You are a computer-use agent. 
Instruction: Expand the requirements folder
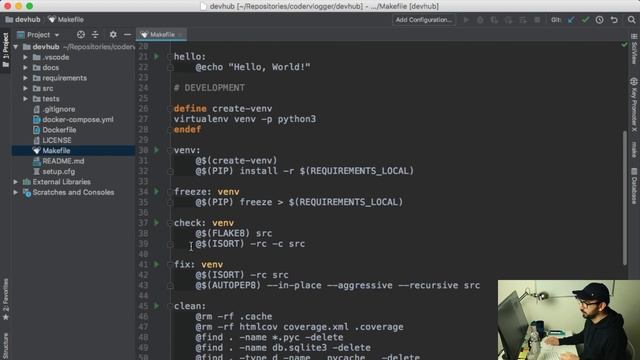point(26,78)
